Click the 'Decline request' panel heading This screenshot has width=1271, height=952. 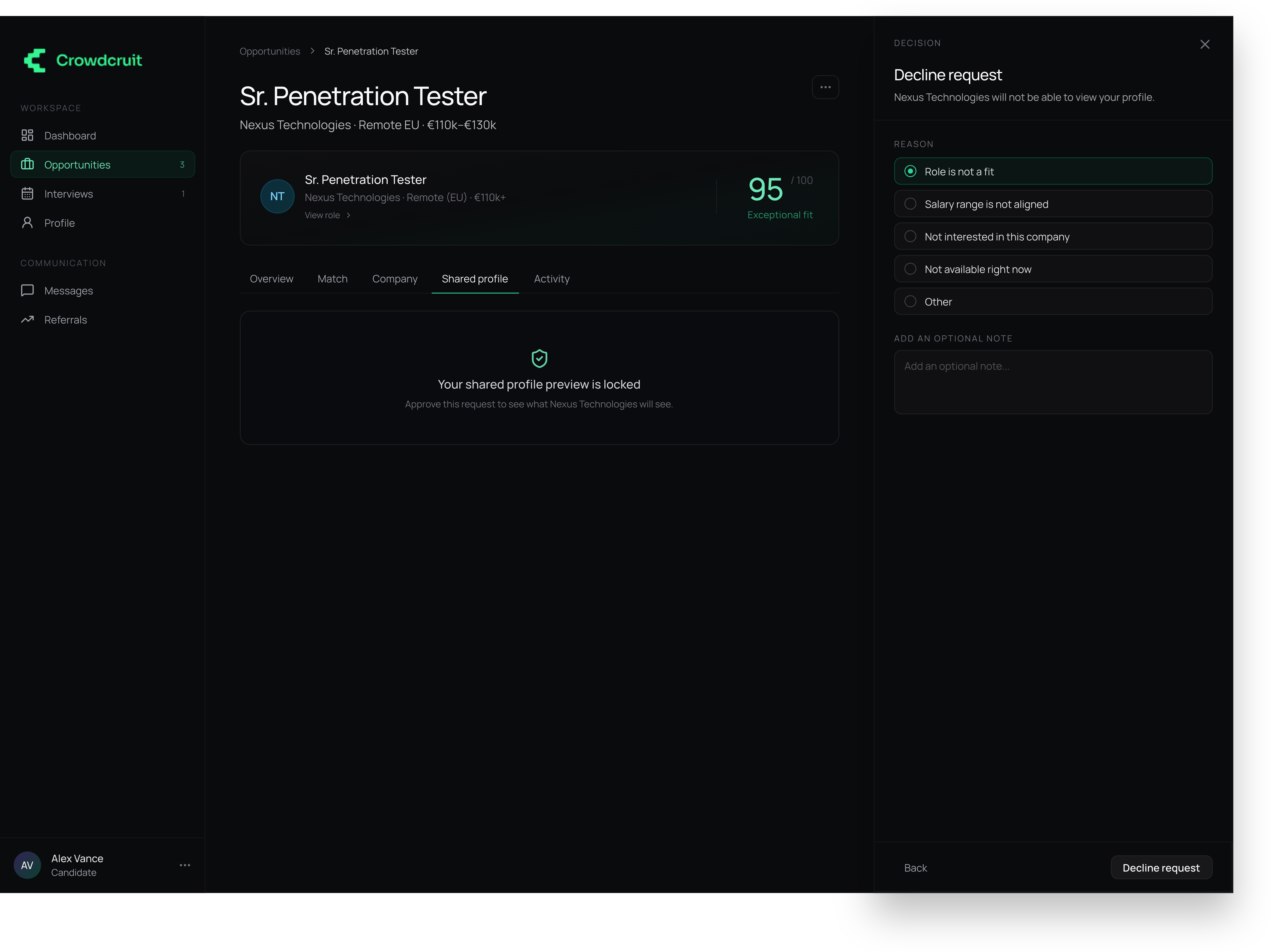tap(948, 75)
